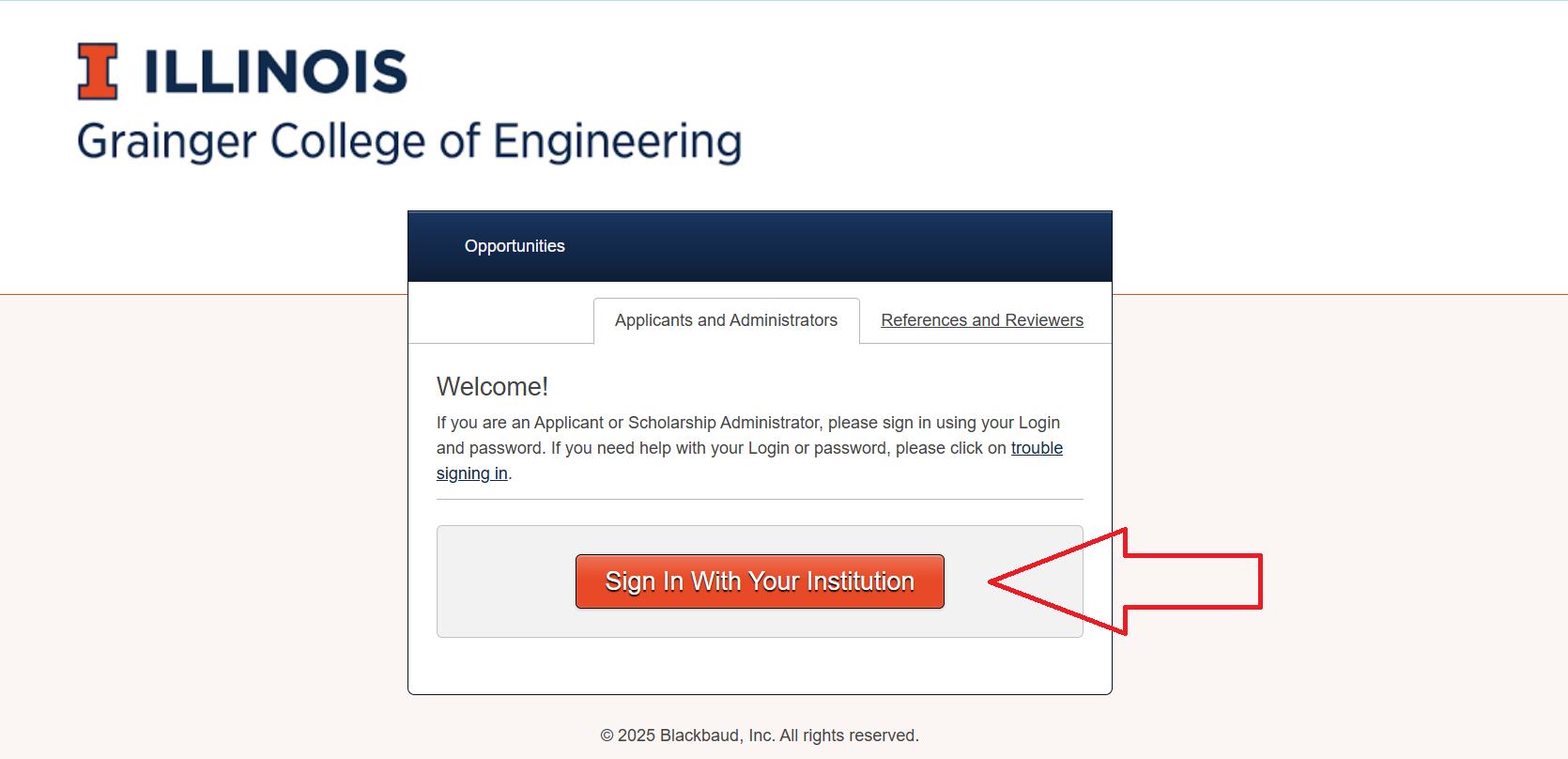
Task: Click the divider line below welcome text
Action: click(760, 499)
